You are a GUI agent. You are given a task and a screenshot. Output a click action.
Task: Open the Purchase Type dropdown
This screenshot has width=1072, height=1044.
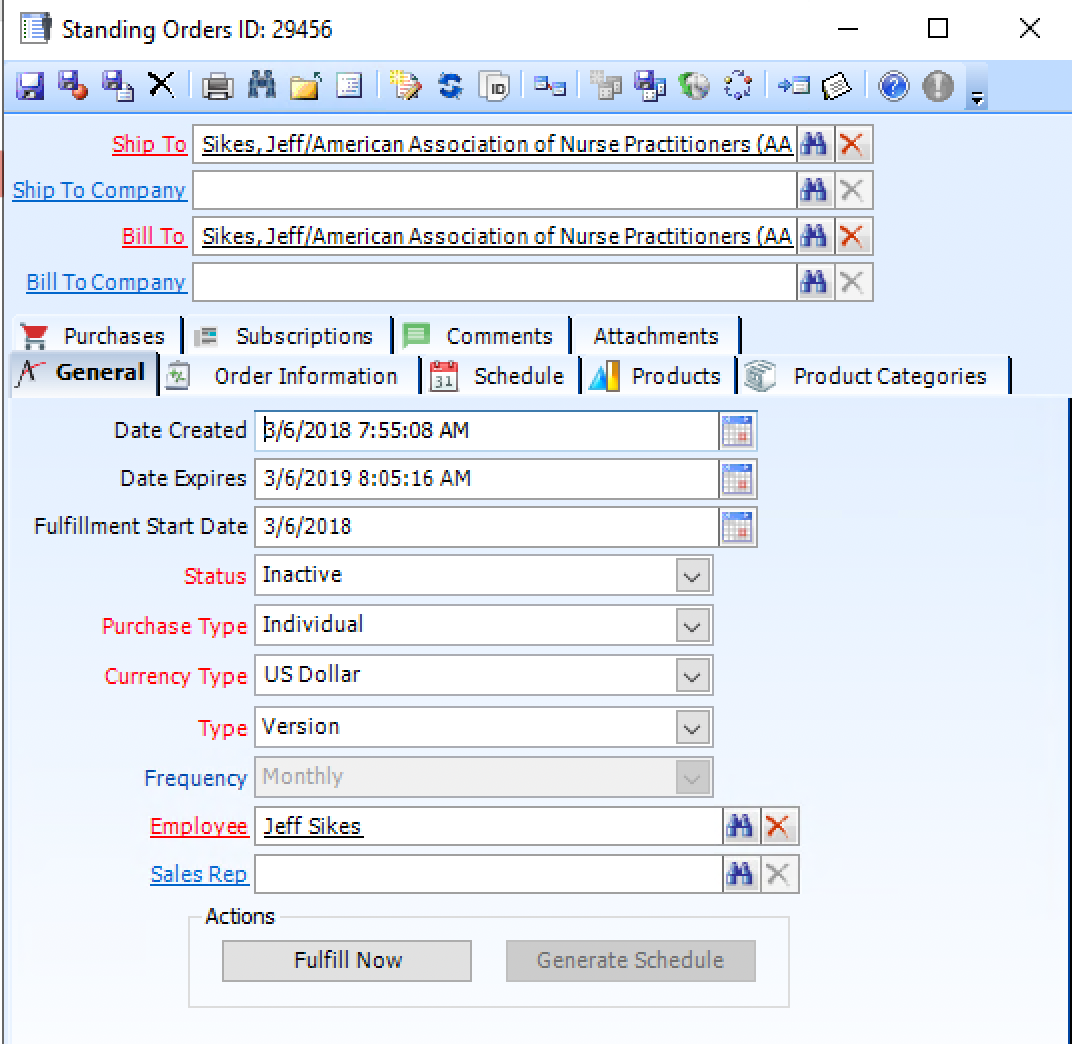[x=692, y=626]
